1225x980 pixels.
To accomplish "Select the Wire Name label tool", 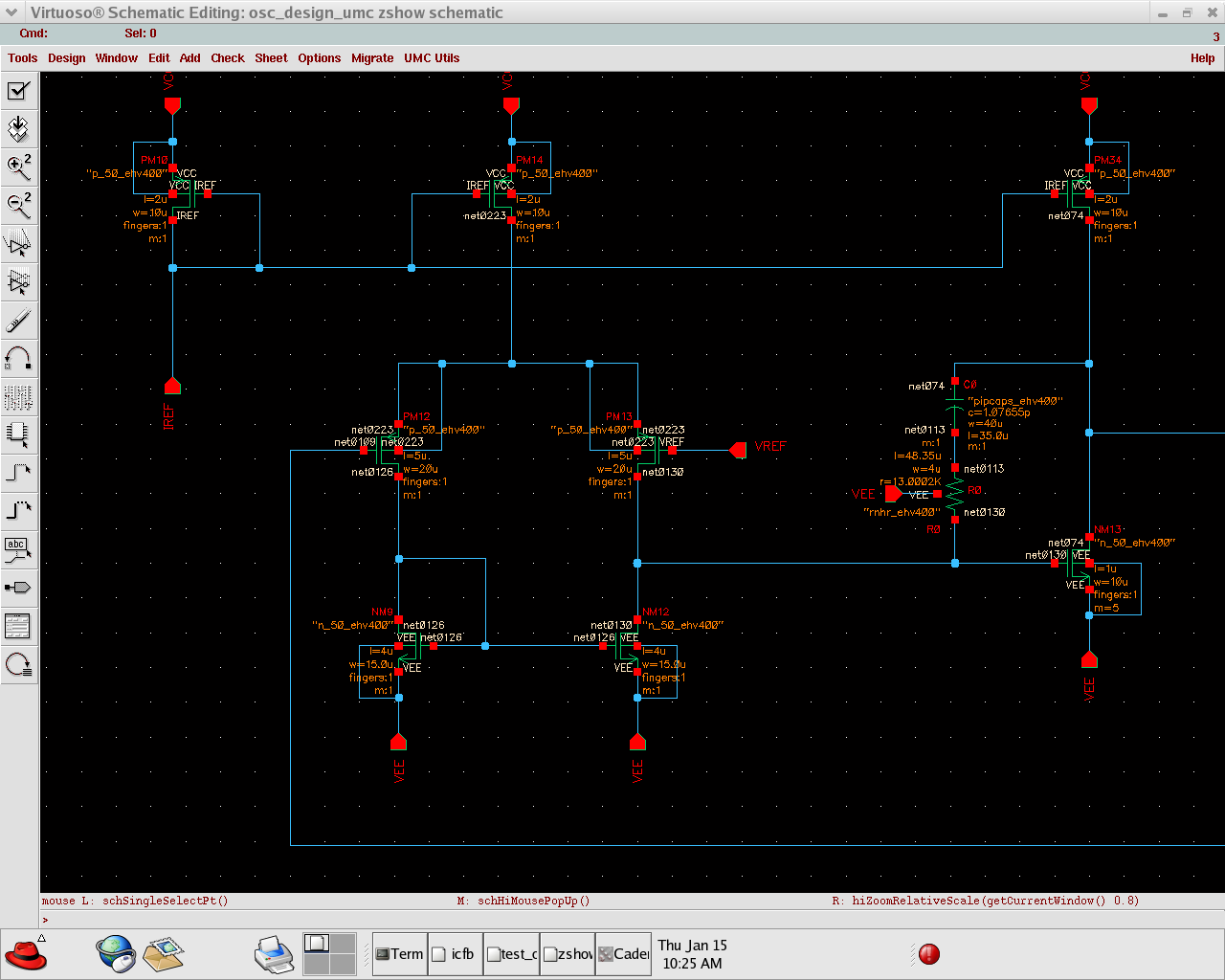I will 19,549.
